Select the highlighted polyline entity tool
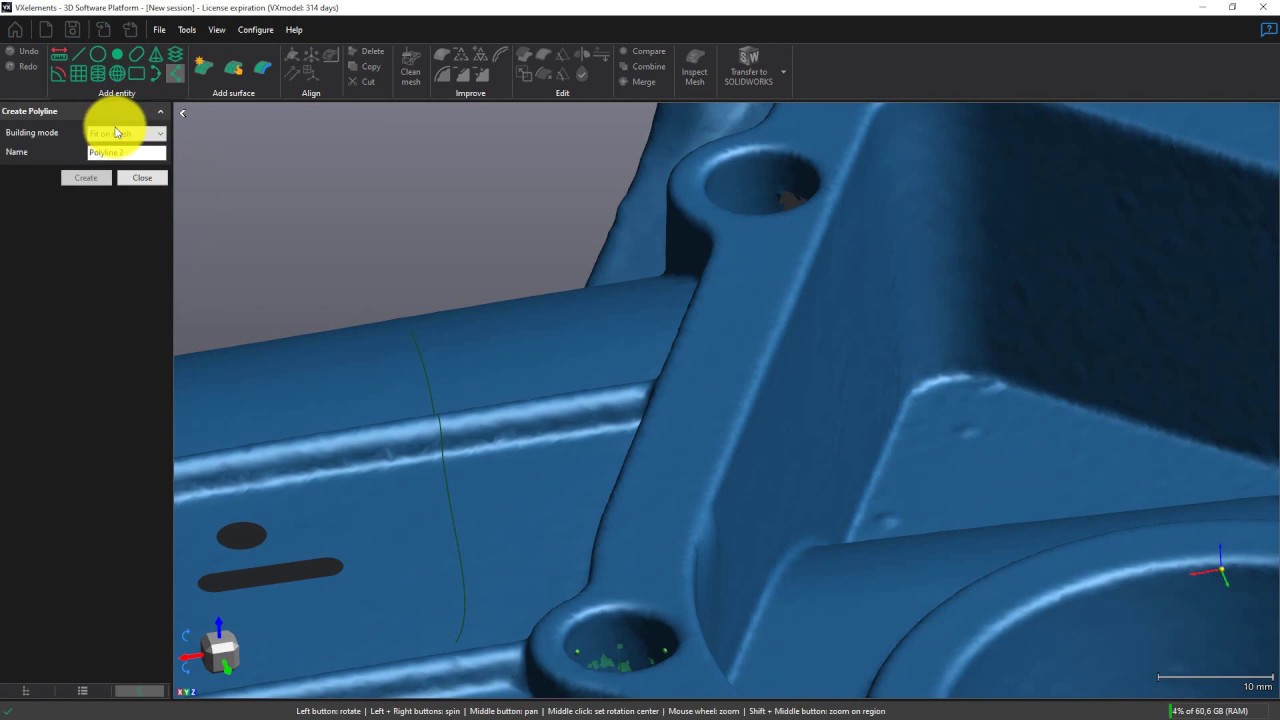The height and width of the screenshot is (720, 1280). (175, 73)
